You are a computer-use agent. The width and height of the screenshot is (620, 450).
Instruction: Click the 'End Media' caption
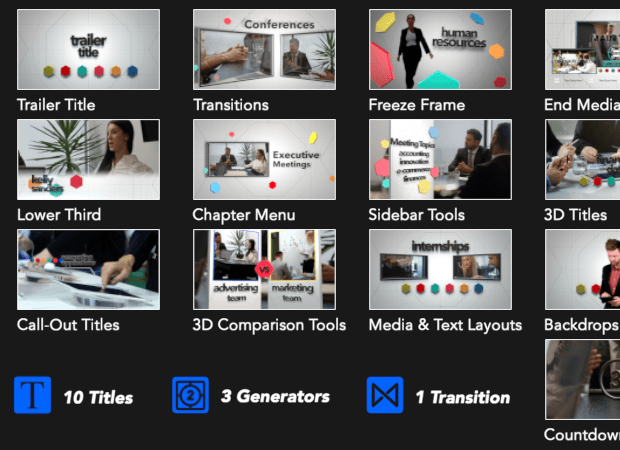582,105
